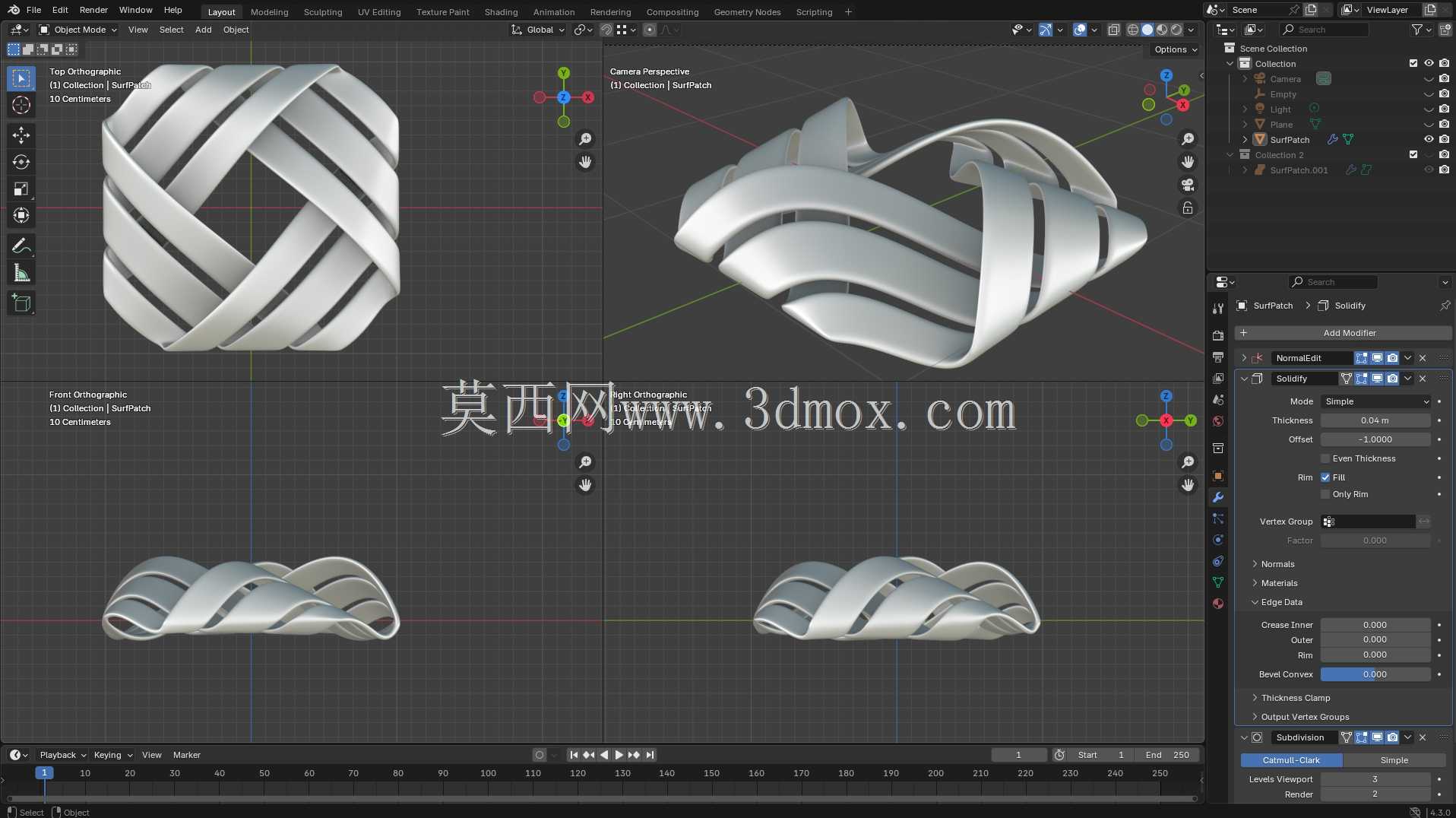
Task: Open the Object Mode dropdown
Action: point(78,30)
